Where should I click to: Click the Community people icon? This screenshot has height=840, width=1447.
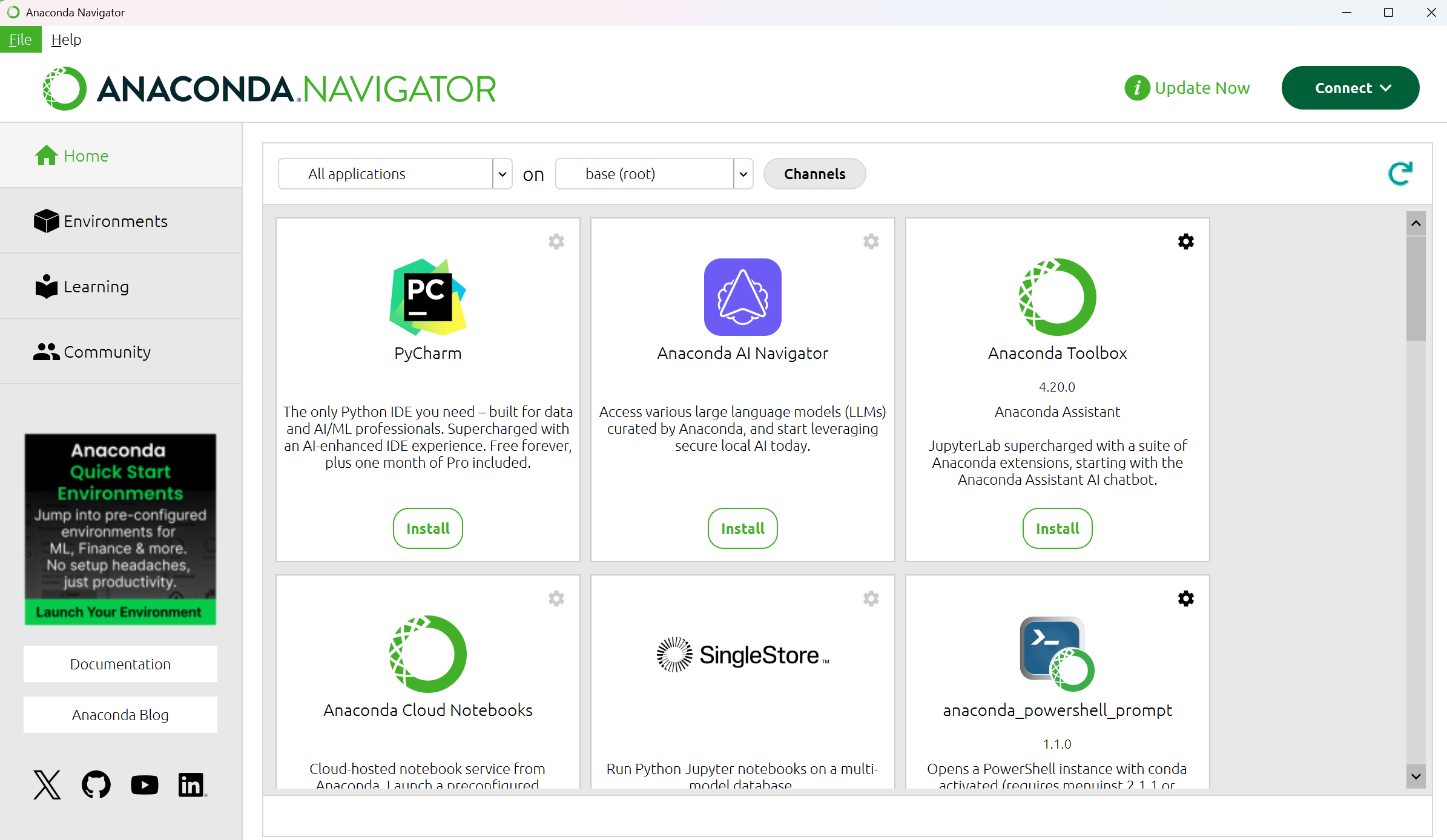(x=46, y=352)
